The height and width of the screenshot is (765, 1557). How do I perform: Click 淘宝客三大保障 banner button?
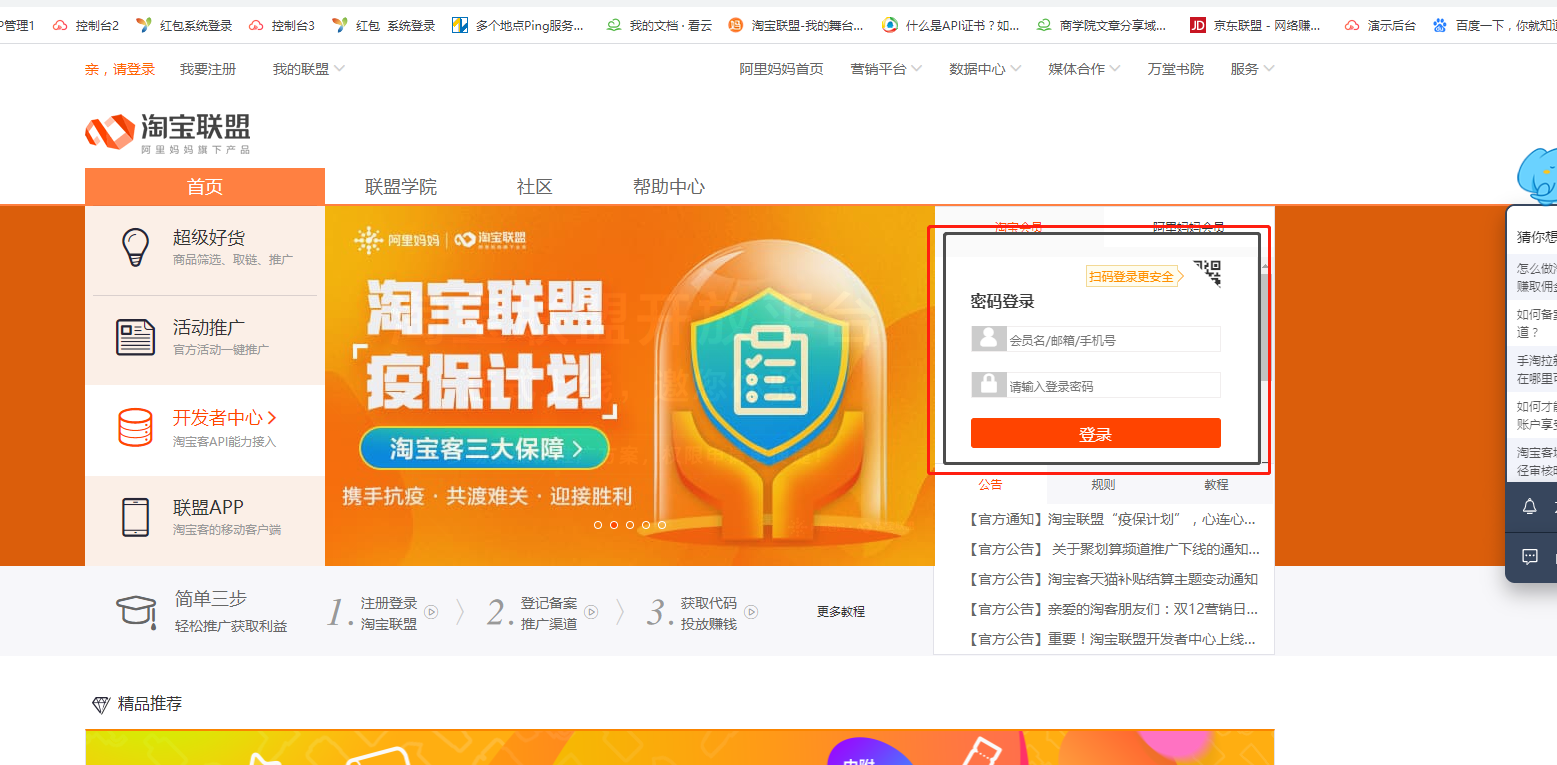485,449
